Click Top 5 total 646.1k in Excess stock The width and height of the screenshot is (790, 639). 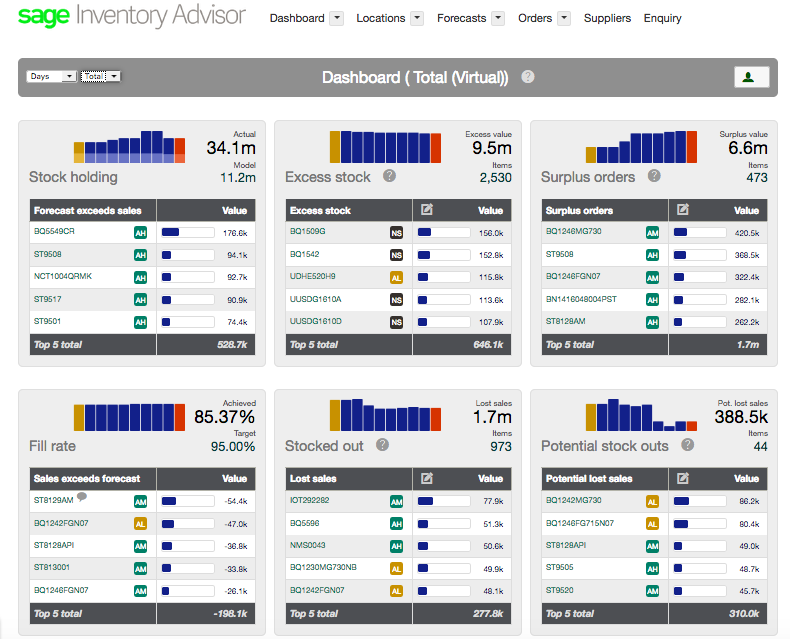coord(488,345)
